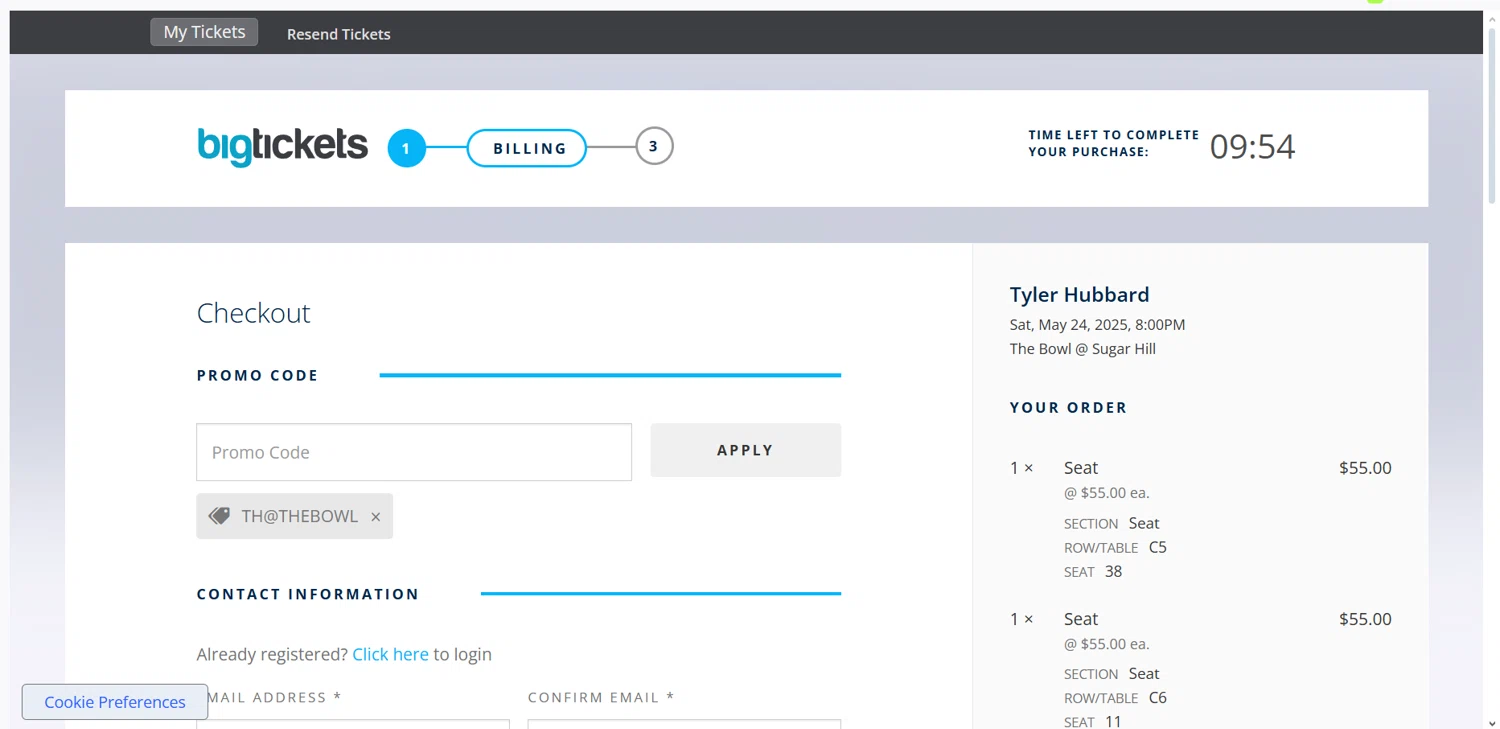Apply the promo code
The height and width of the screenshot is (729, 1500).
(x=746, y=450)
